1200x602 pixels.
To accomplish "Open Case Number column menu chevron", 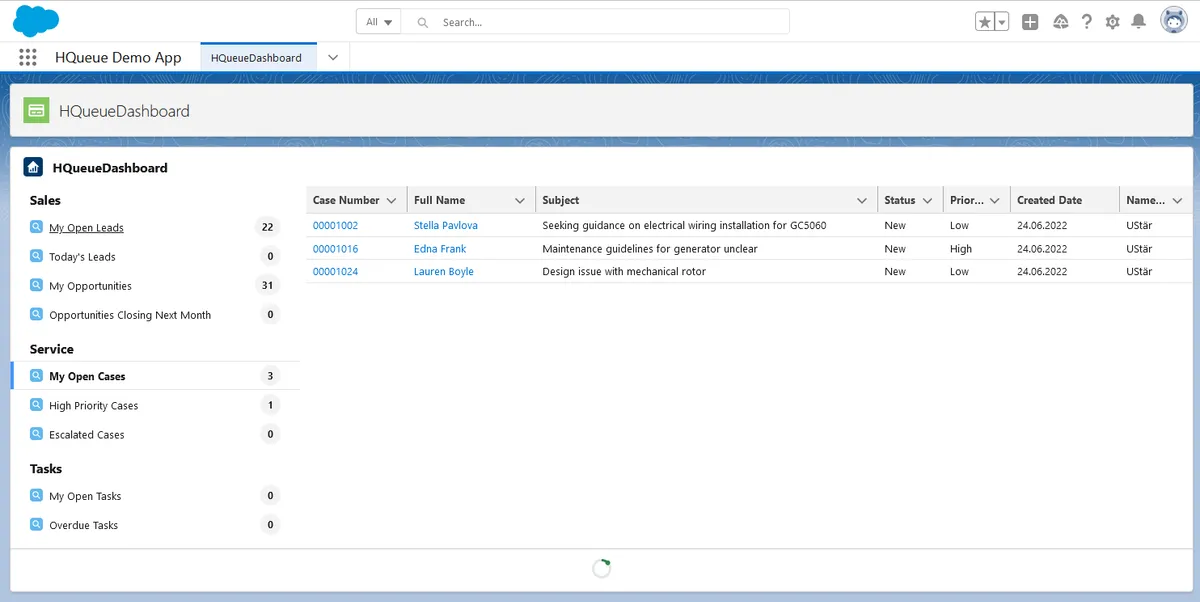I will pos(391,201).
